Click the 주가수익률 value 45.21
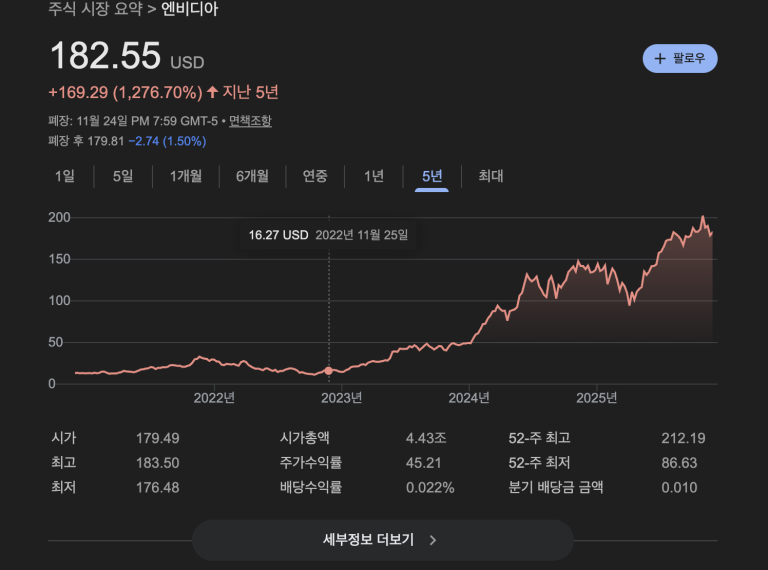This screenshot has height=570, width=768. tap(423, 463)
